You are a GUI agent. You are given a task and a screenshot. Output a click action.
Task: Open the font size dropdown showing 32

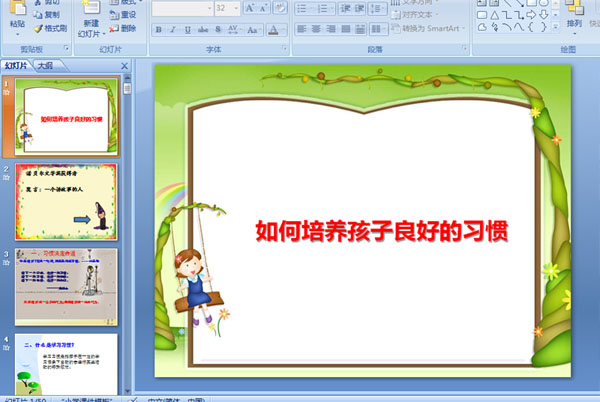click(227, 8)
